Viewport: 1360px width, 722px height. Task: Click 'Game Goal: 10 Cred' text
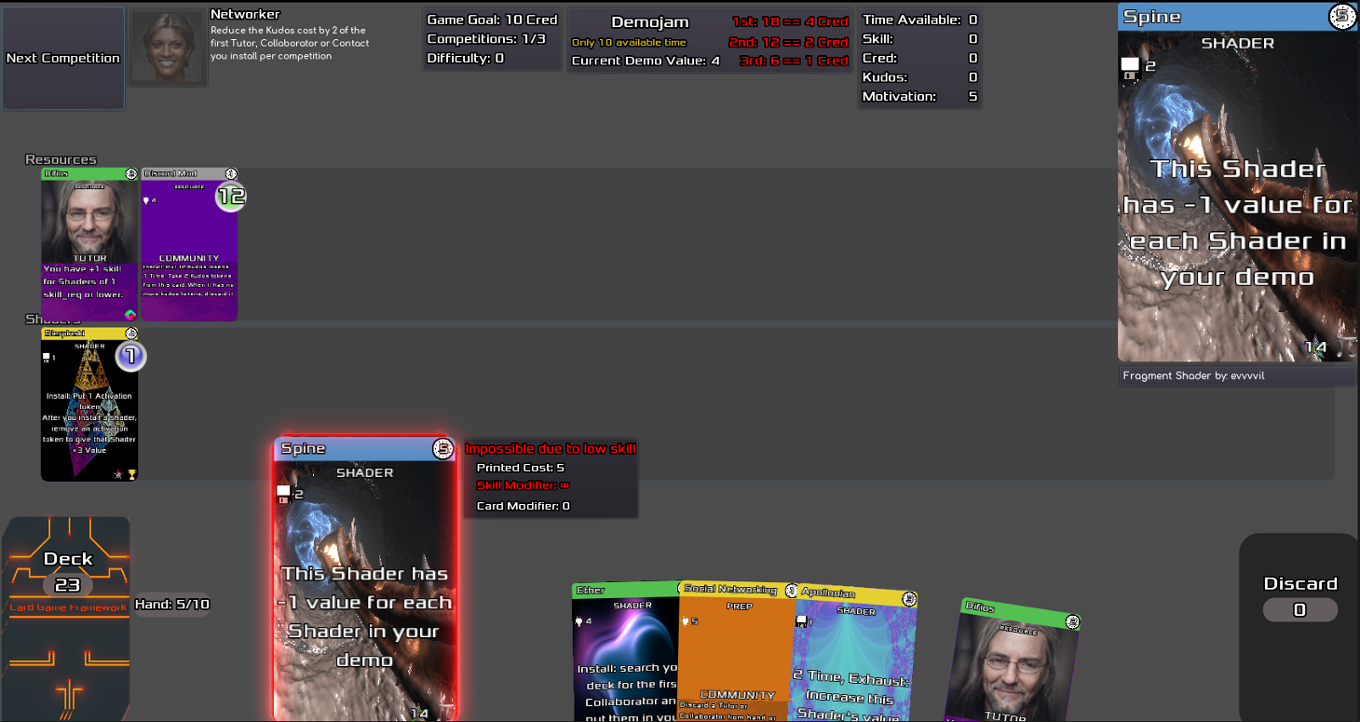[492, 20]
